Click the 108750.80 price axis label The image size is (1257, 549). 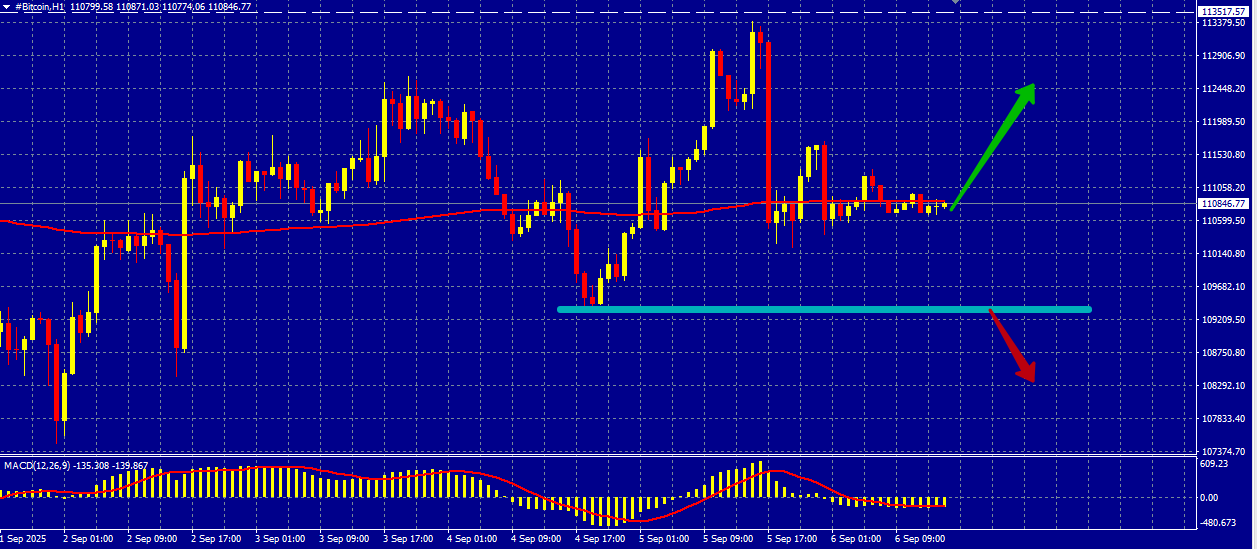[1223, 353]
